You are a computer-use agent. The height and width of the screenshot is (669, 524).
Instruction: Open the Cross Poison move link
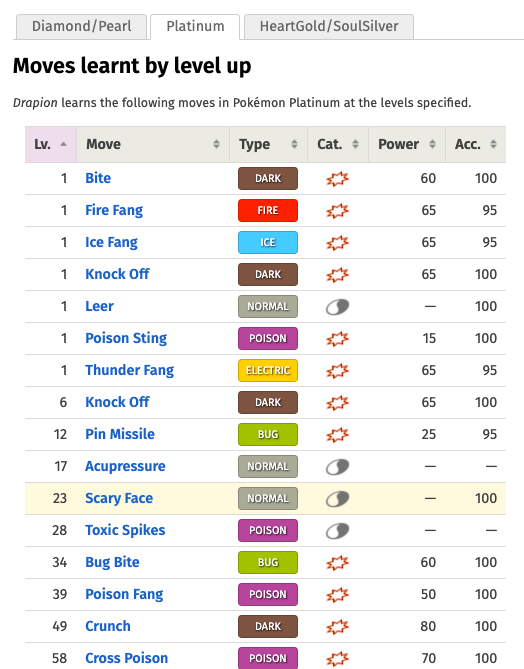[x=127, y=658]
